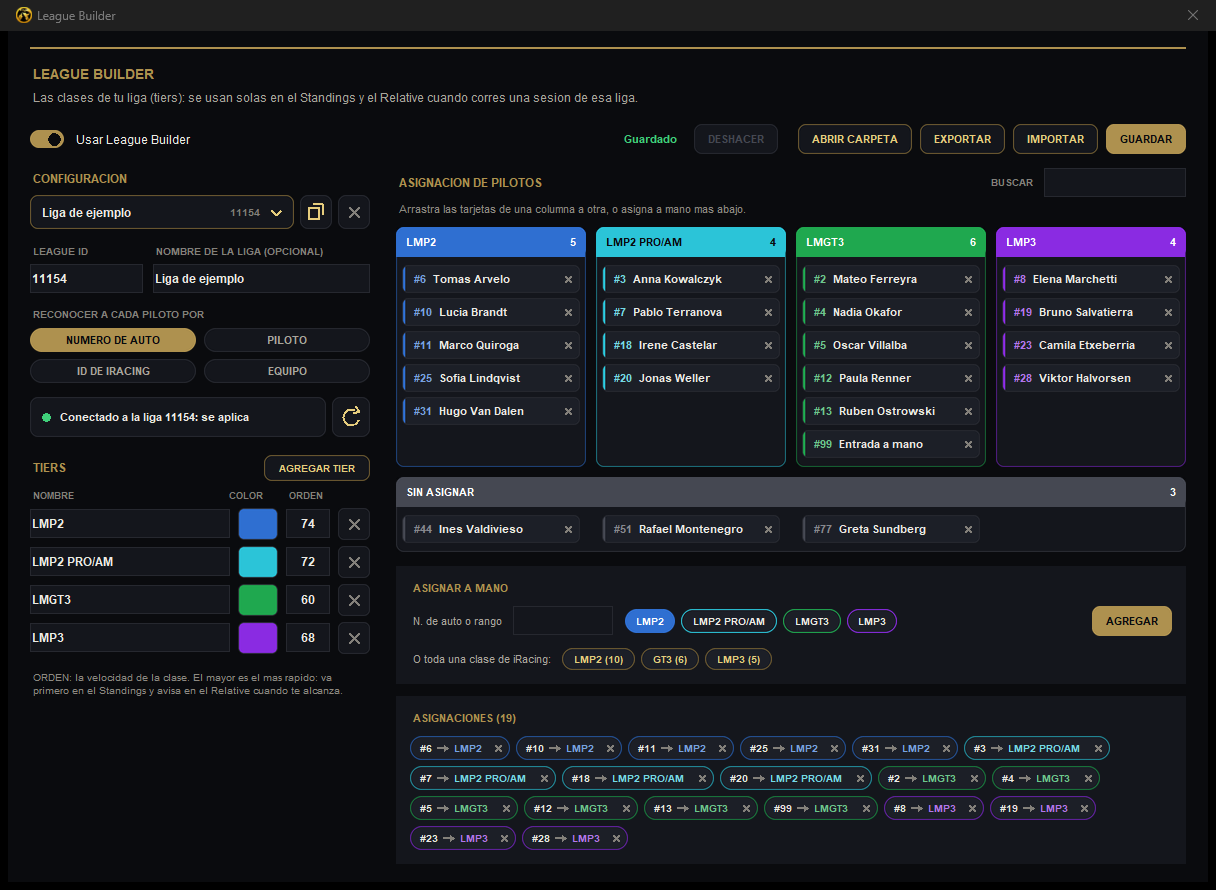Remove the #19 → LMP3 assignment
This screenshot has height=890, width=1216.
1084,808
